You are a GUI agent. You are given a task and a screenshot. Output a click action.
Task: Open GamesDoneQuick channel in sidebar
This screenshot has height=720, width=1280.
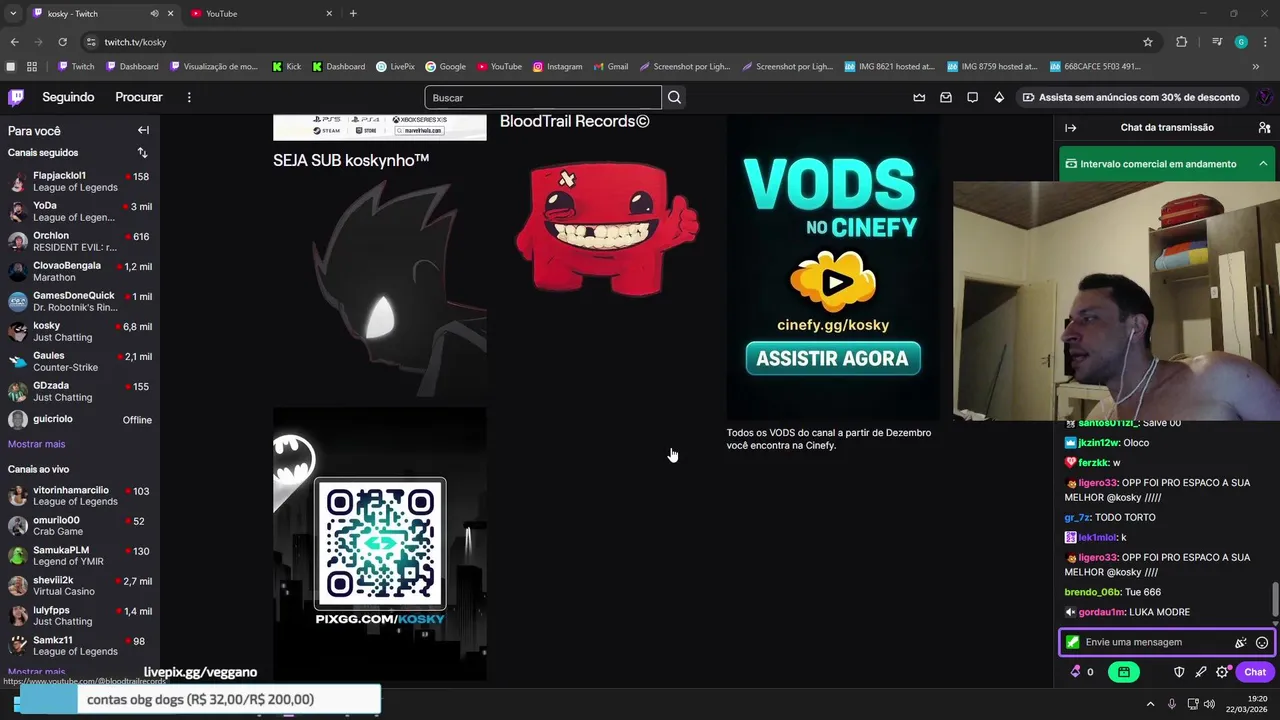(80, 301)
